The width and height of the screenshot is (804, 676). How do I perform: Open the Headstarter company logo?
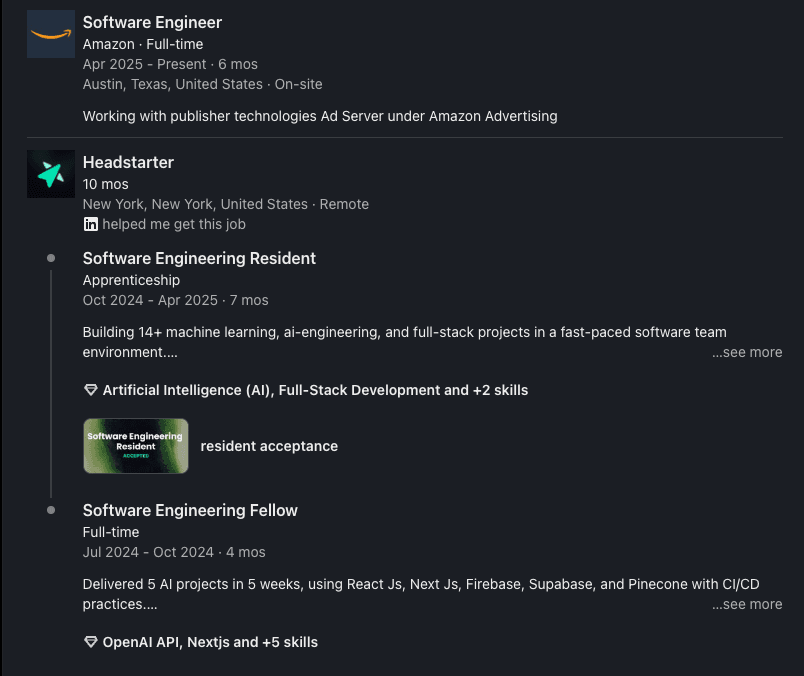point(51,174)
